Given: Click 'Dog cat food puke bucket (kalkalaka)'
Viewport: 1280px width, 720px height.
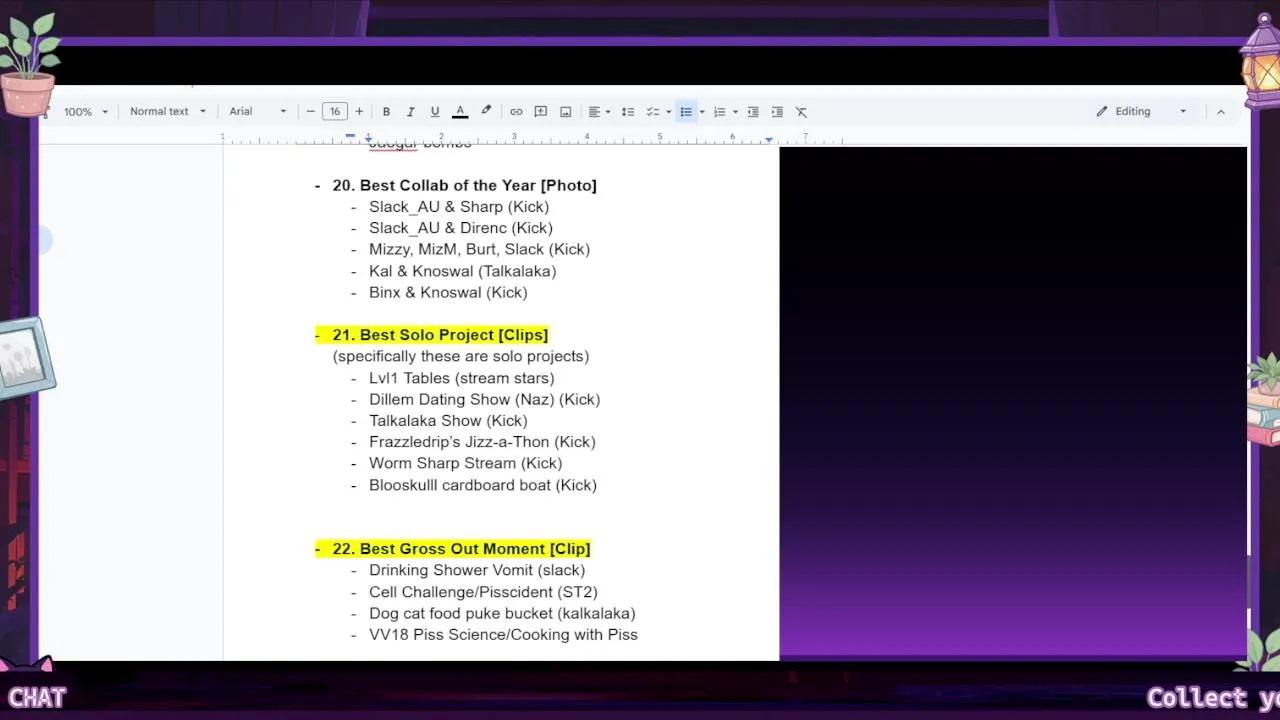Looking at the screenshot, I should 502,613.
